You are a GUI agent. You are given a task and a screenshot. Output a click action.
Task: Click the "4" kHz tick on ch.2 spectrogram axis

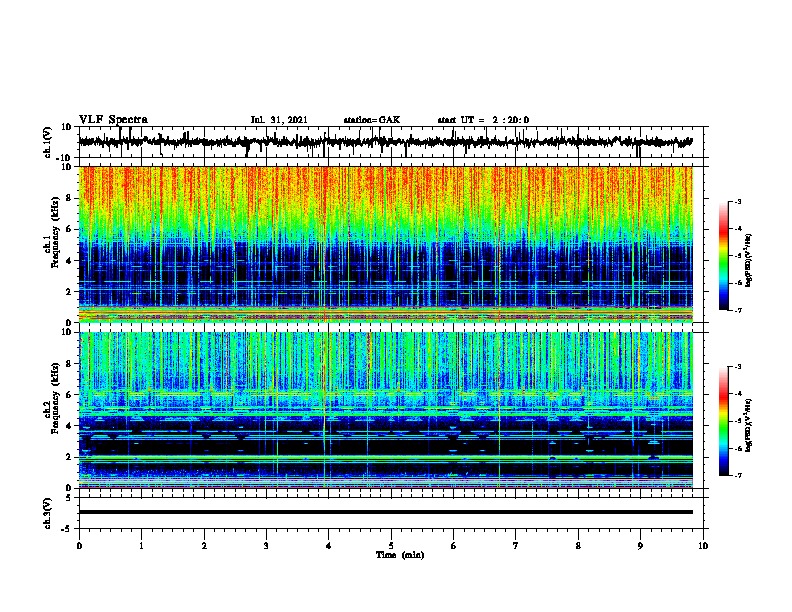tap(69, 426)
